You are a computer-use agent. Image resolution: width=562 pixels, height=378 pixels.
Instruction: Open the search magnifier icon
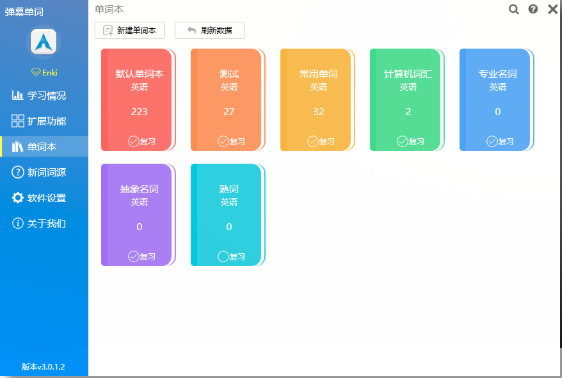click(x=514, y=9)
